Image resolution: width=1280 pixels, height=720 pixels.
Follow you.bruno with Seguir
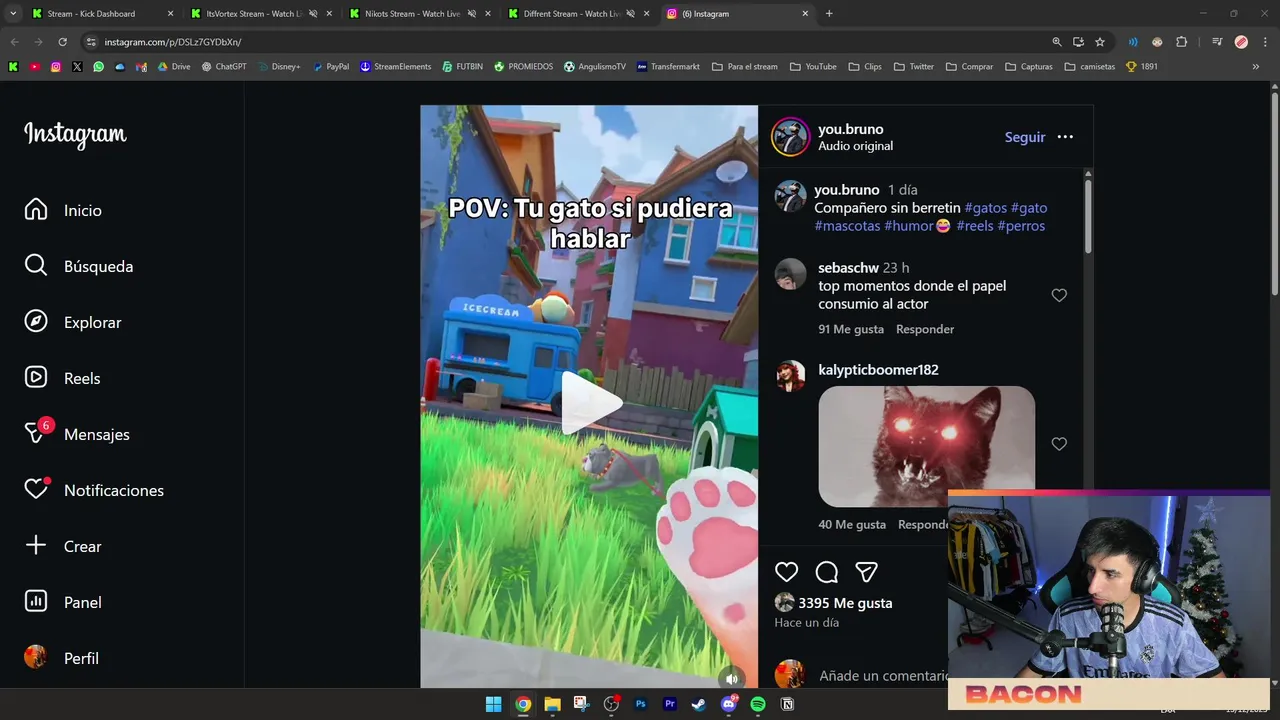pos(1025,137)
